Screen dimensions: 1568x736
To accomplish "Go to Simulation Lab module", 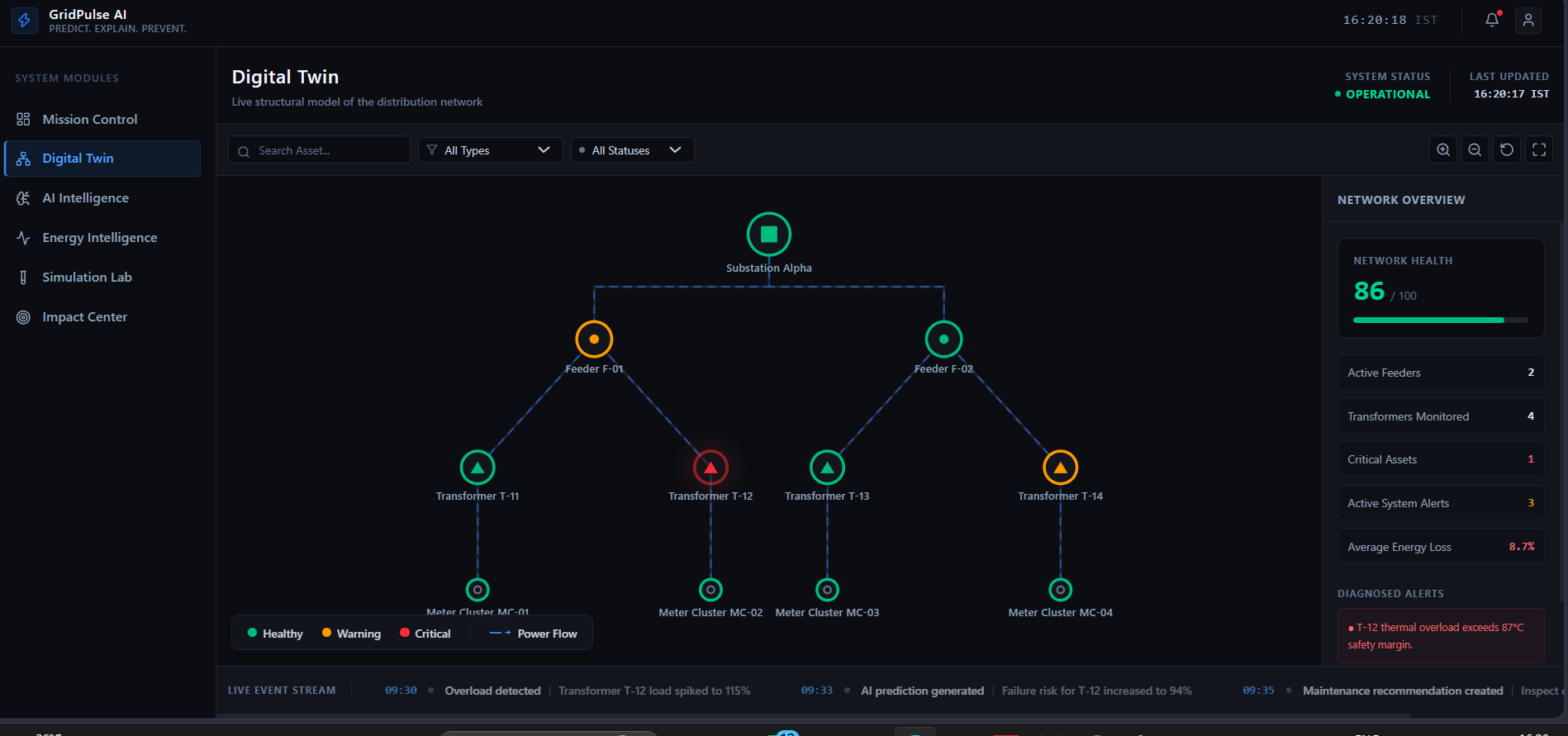I will 102,278.
